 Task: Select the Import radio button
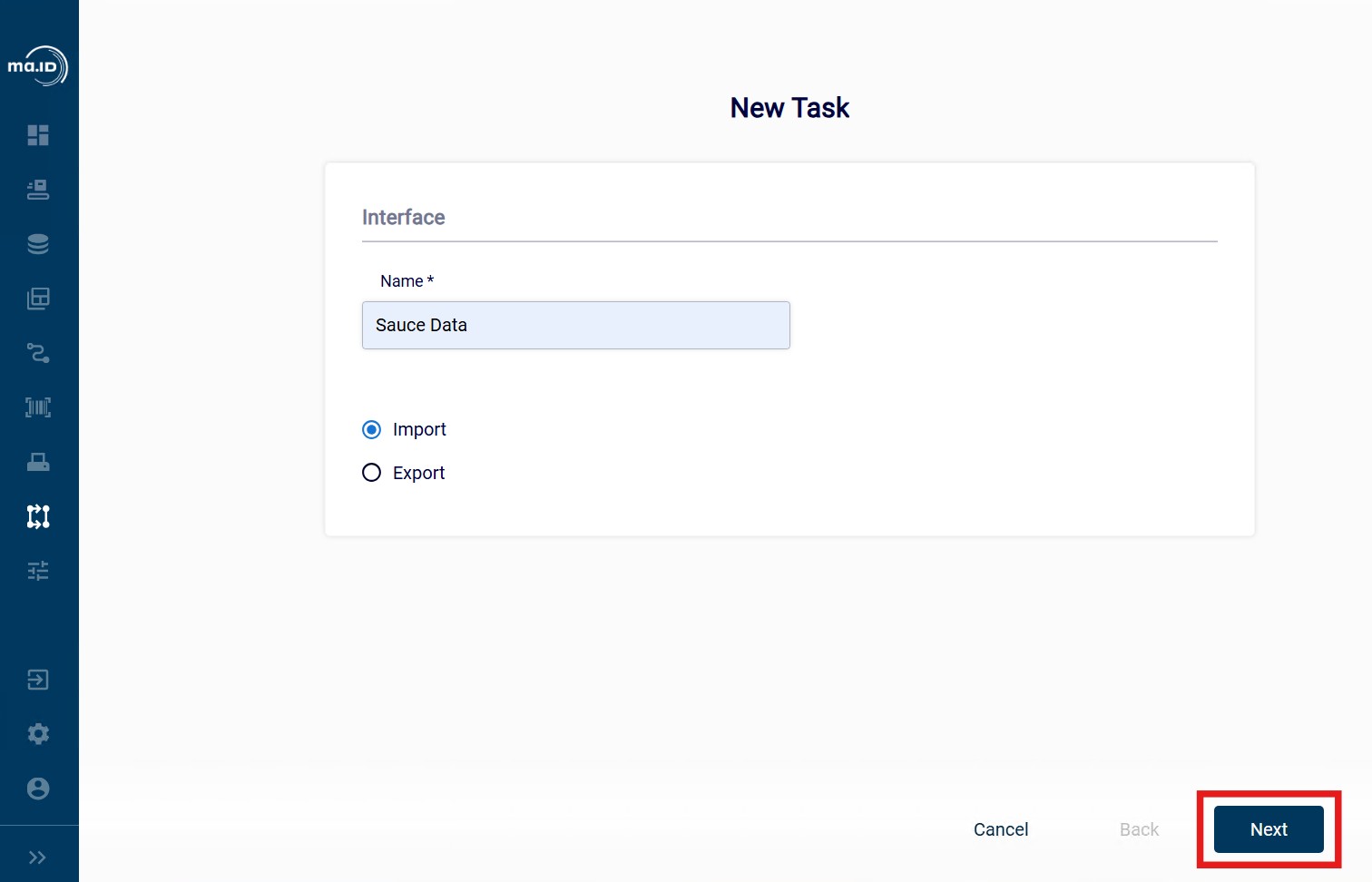point(371,429)
